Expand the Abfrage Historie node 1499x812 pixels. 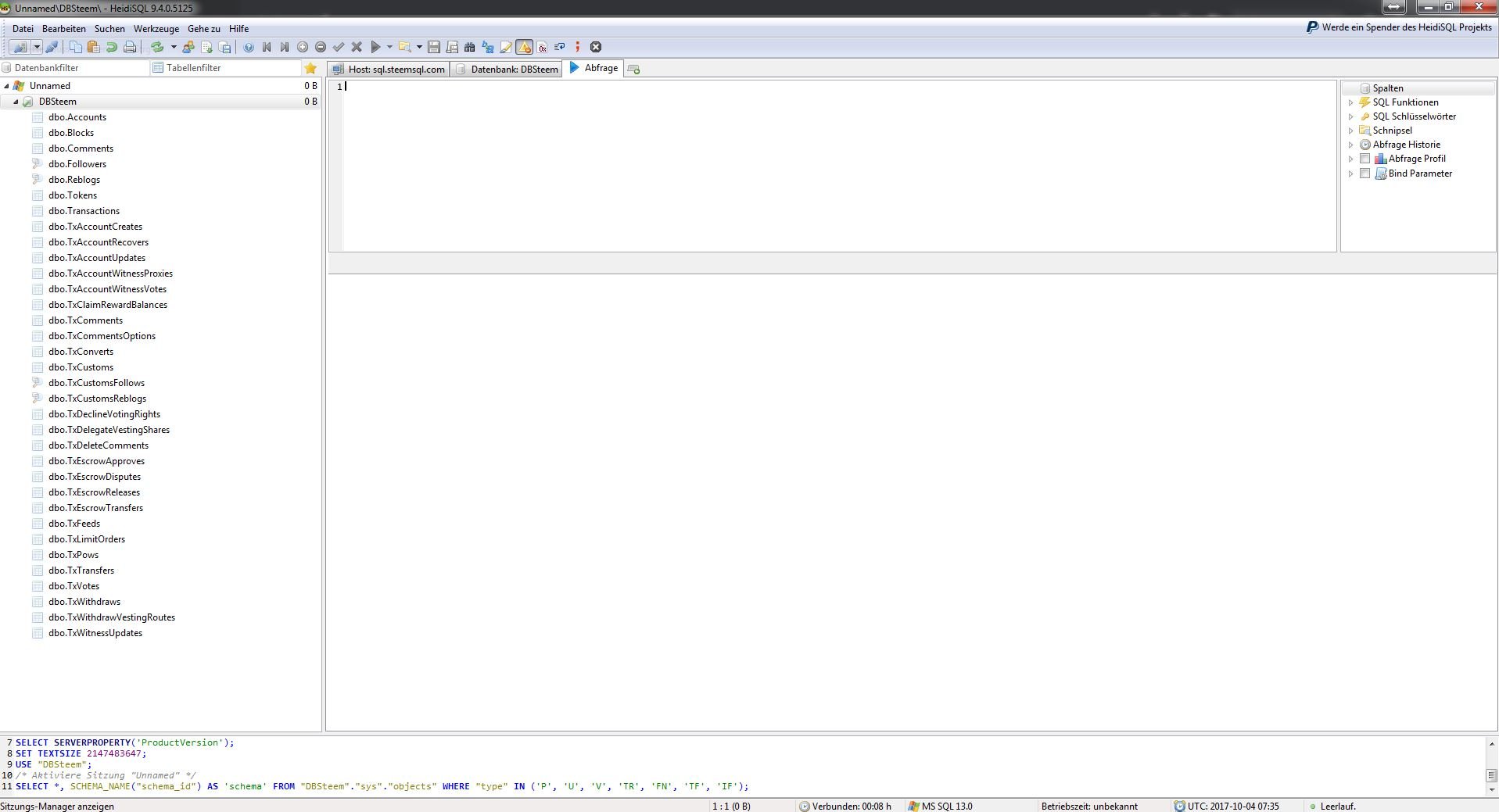(1350, 145)
